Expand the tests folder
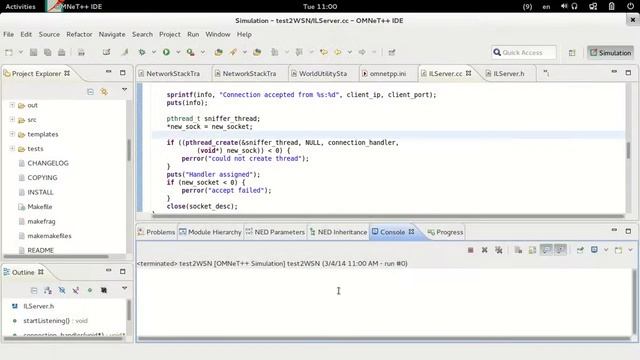This screenshot has height=360, width=640. pos(12,149)
